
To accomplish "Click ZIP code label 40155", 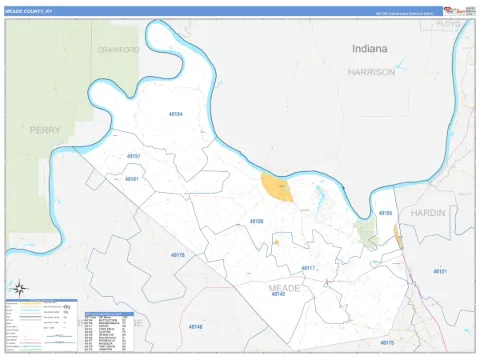I will [x=385, y=213].
